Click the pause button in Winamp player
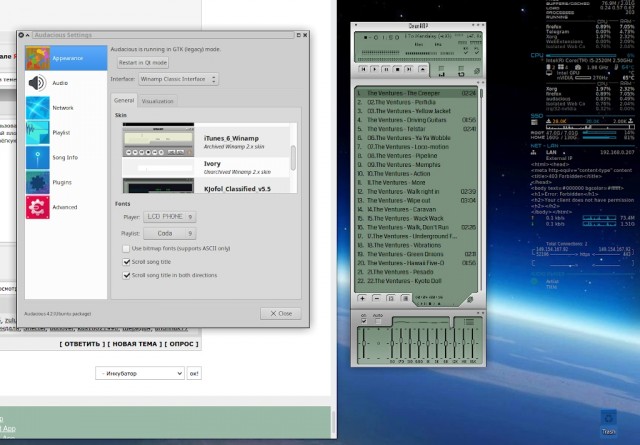This screenshot has height=445, width=640. click(x=386, y=69)
